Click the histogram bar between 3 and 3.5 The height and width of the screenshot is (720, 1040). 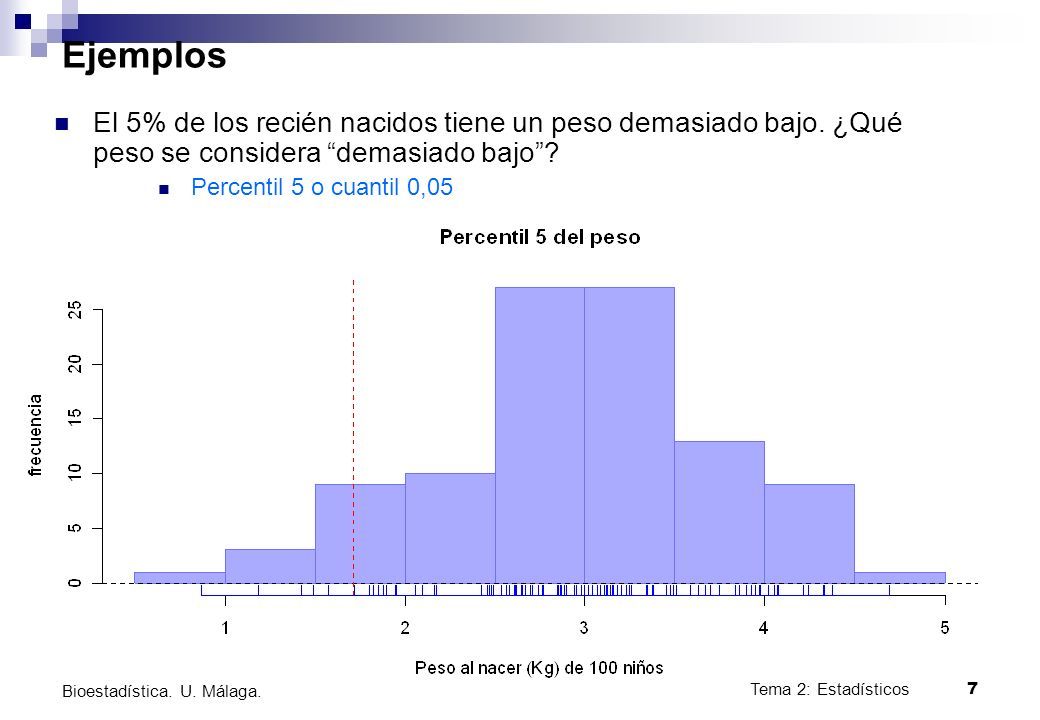click(629, 435)
